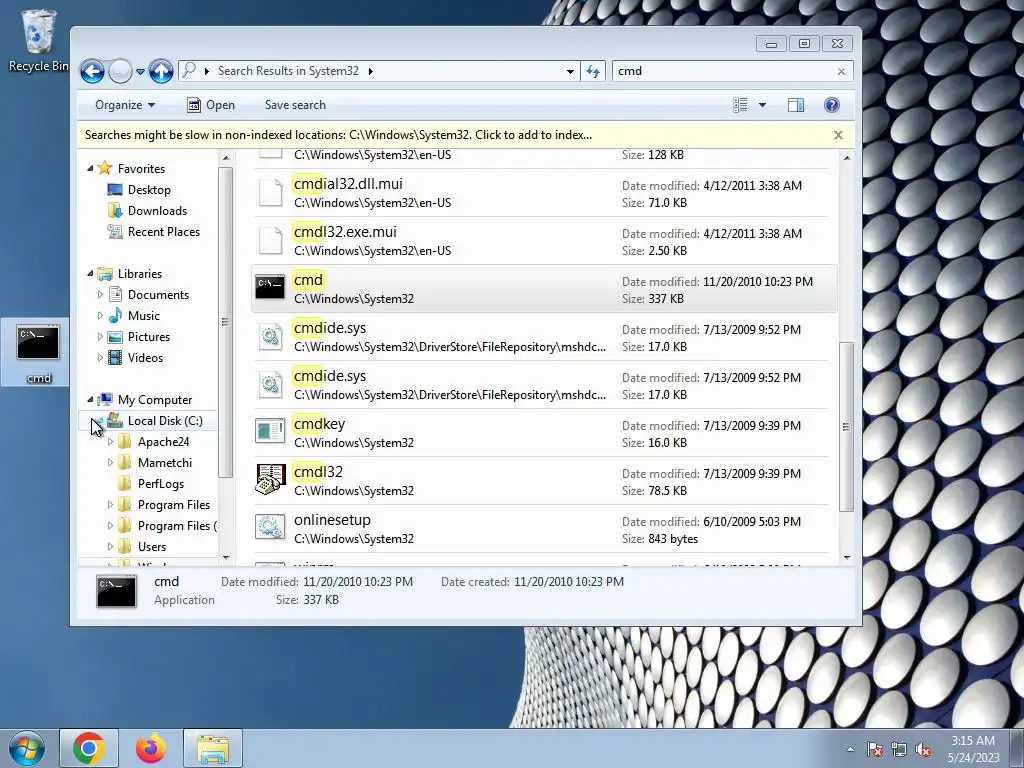Select the onlinesetup result icon
This screenshot has height=768, width=1024.
[270, 528]
